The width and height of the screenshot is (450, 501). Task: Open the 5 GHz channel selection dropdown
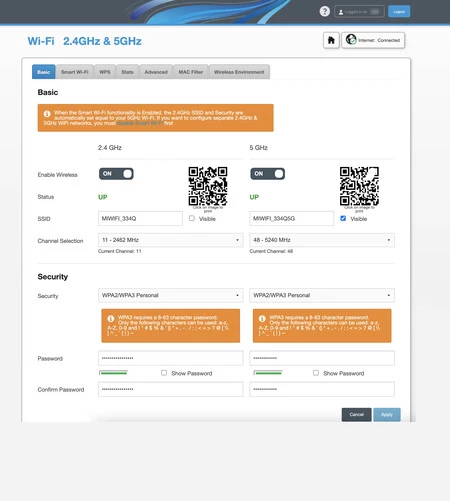322,240
